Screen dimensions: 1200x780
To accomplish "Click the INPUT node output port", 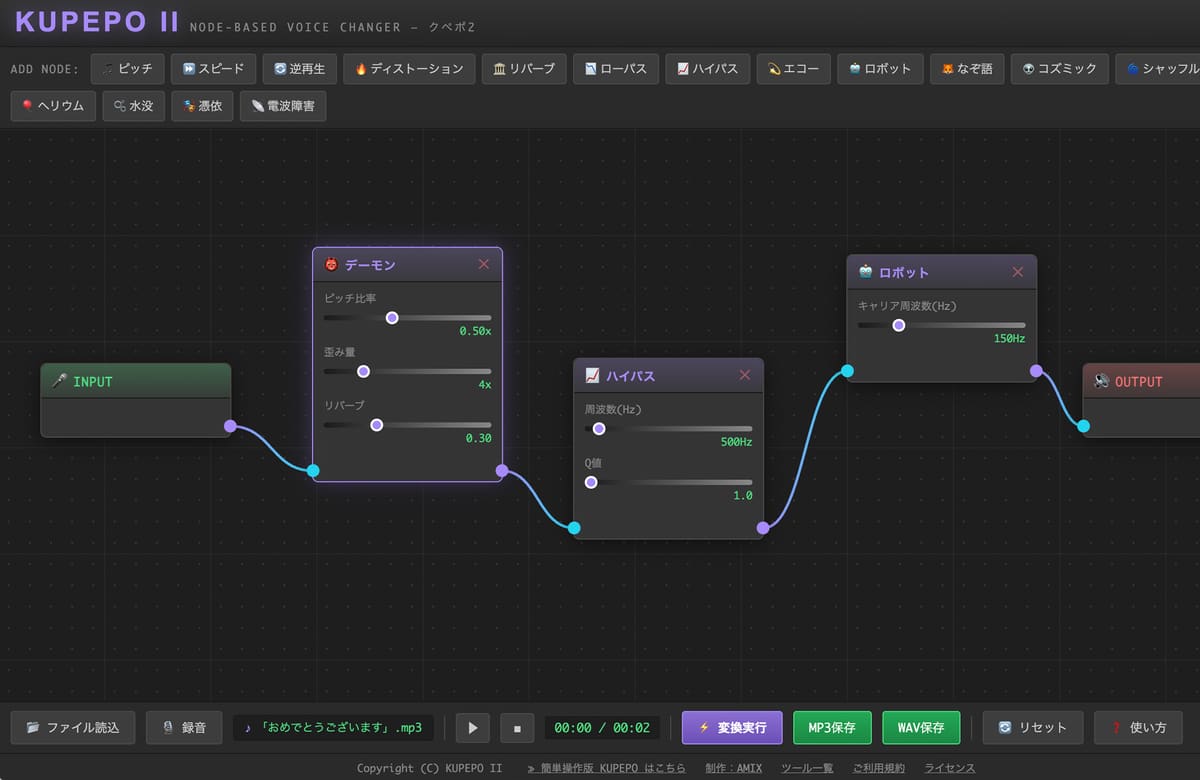I will point(230,426).
